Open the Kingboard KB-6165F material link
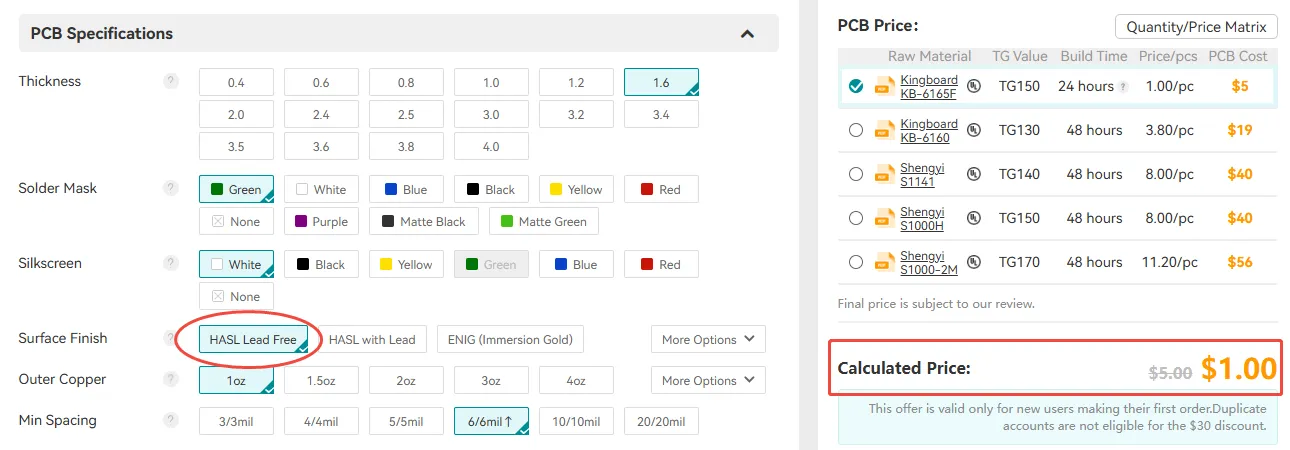The image size is (1290, 450). point(929,87)
